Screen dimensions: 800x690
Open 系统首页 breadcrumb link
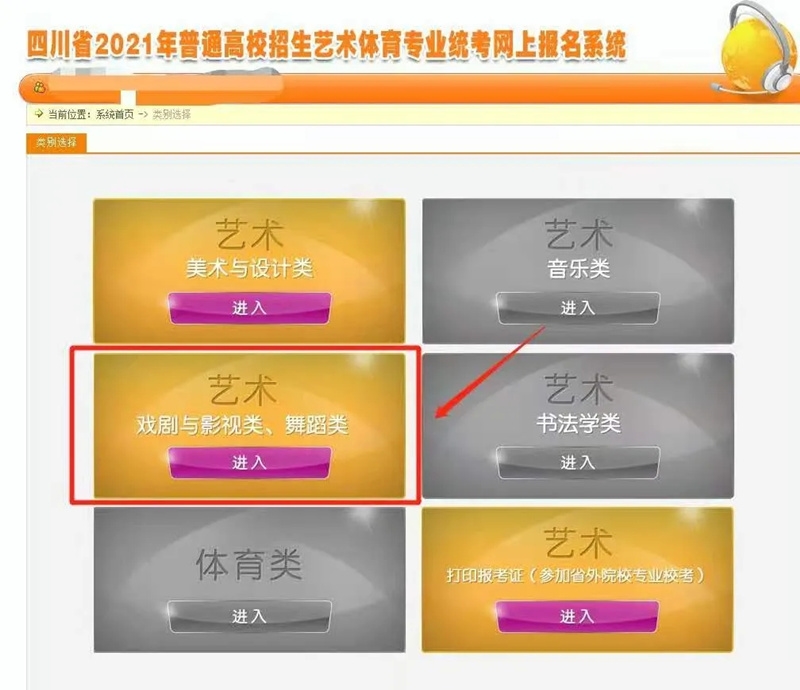pos(115,115)
